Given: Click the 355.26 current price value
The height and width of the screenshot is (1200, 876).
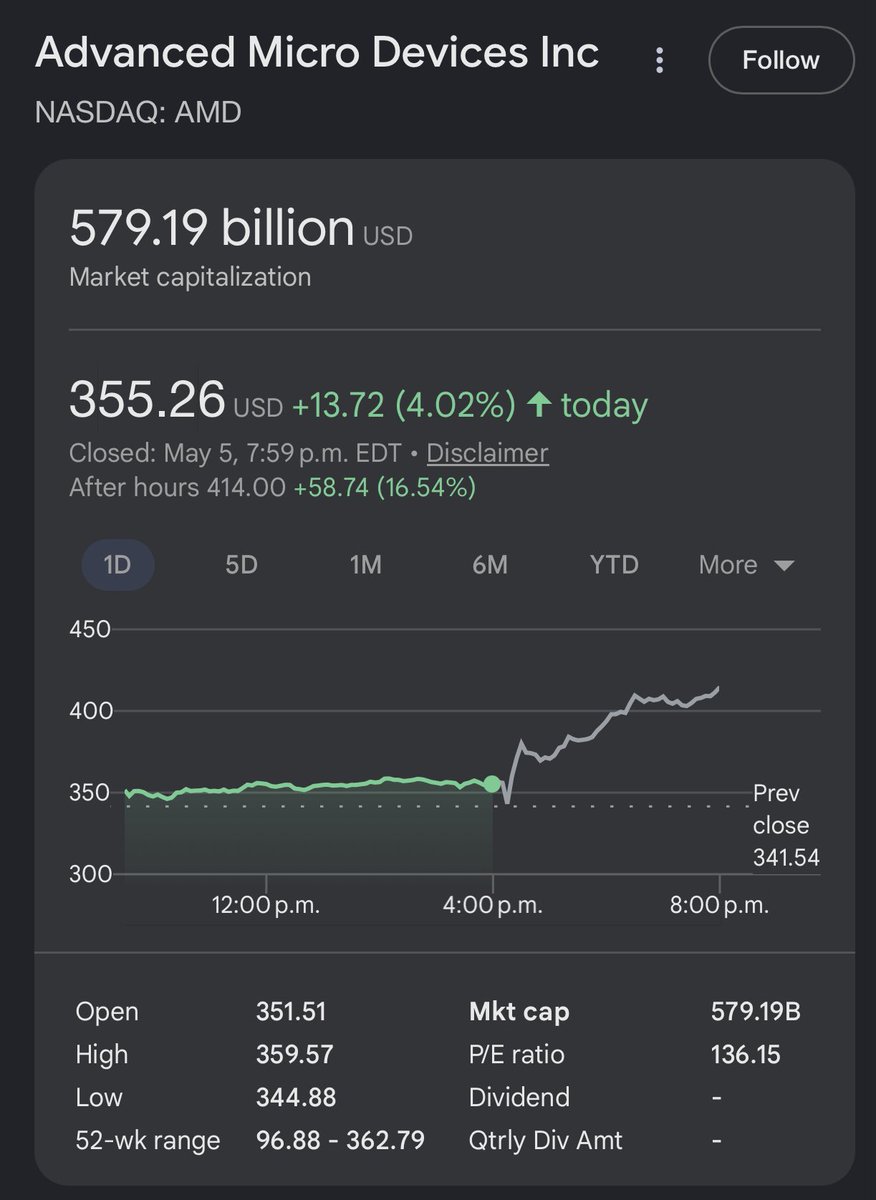Looking at the screenshot, I should (147, 401).
